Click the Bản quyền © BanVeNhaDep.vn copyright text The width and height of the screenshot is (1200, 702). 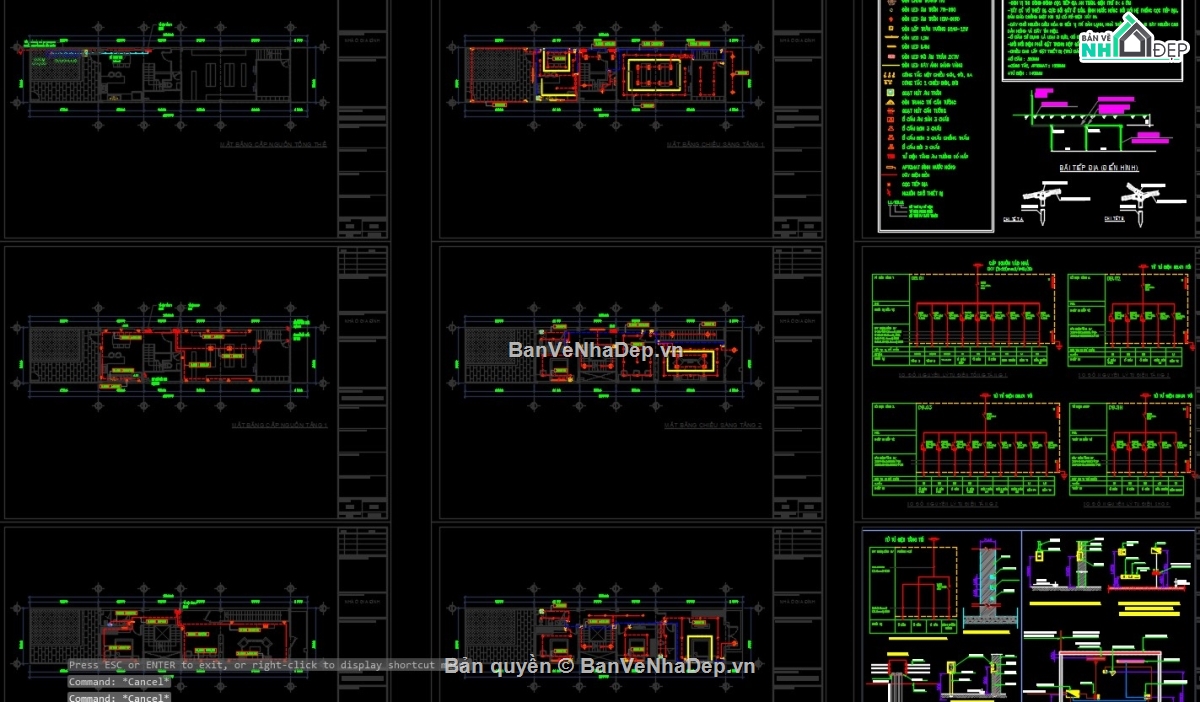pos(599,666)
